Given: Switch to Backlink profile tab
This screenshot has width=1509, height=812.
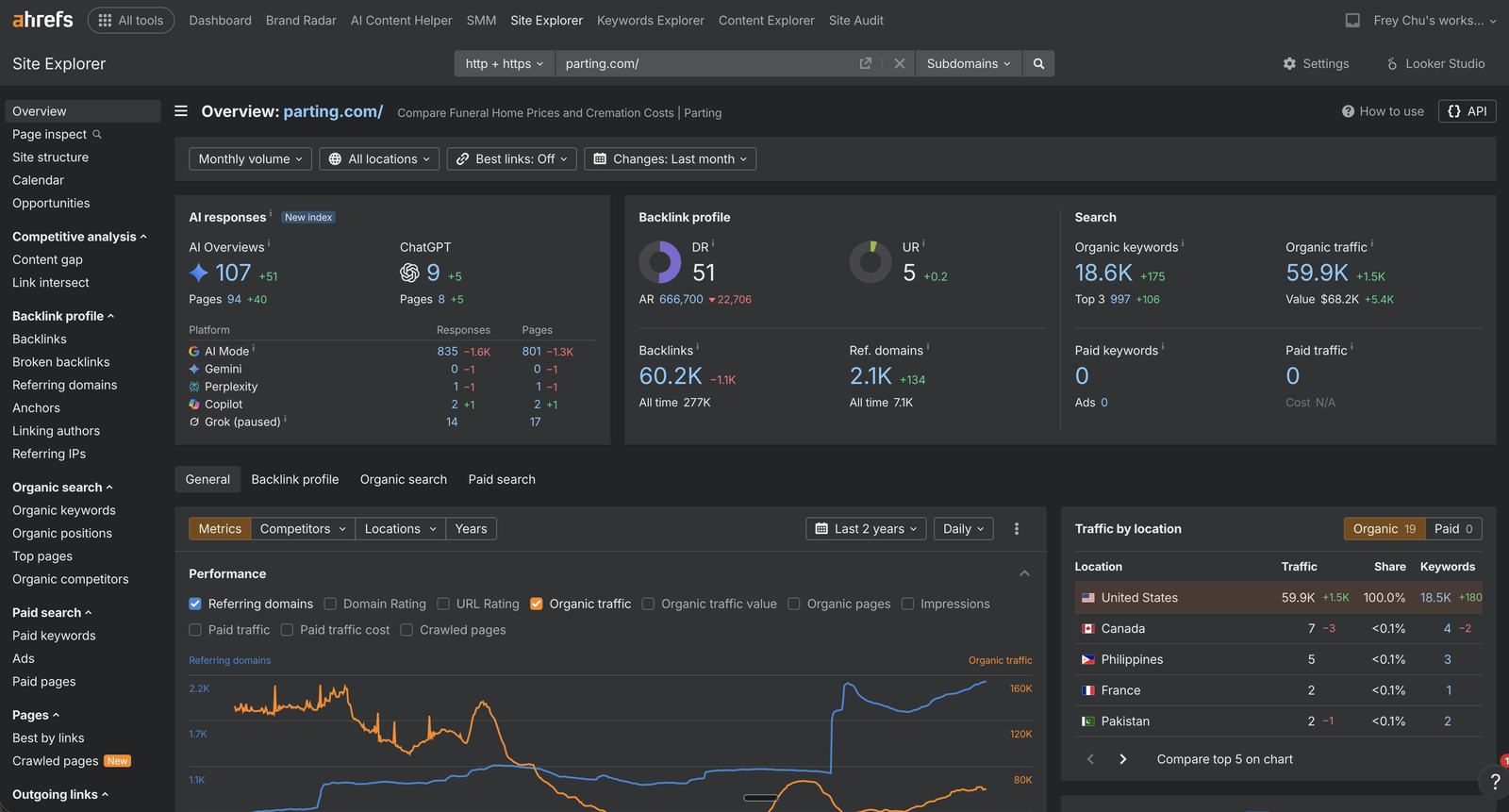Looking at the screenshot, I should 295,479.
